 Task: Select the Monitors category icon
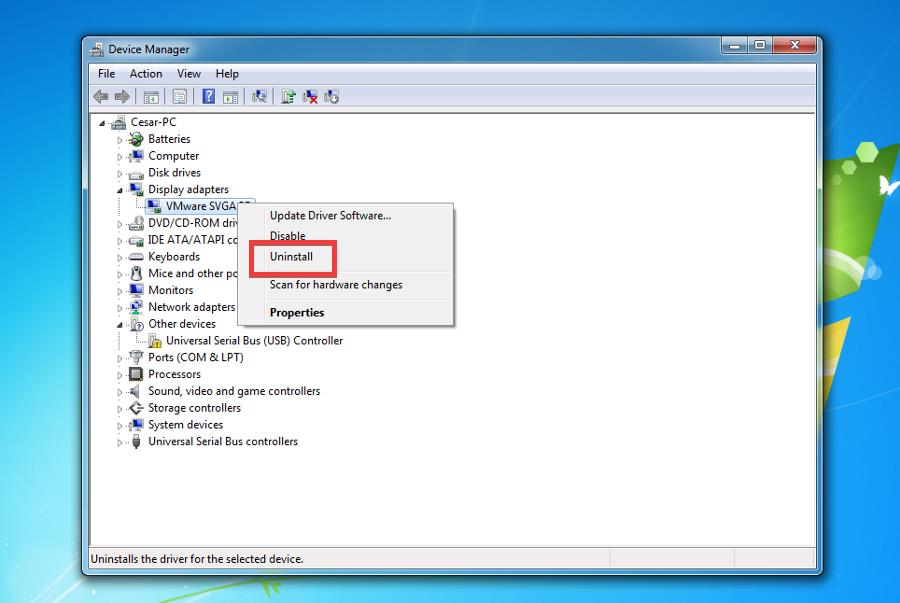pyautogui.click(x=136, y=290)
